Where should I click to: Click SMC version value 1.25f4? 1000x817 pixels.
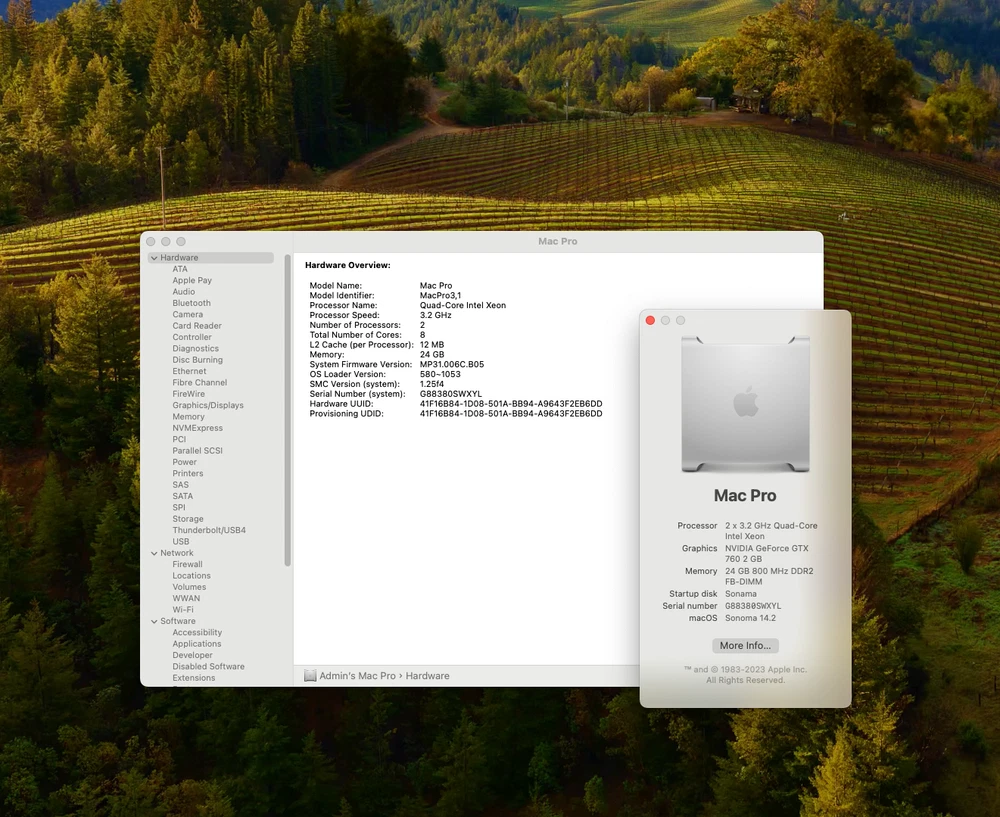point(432,384)
